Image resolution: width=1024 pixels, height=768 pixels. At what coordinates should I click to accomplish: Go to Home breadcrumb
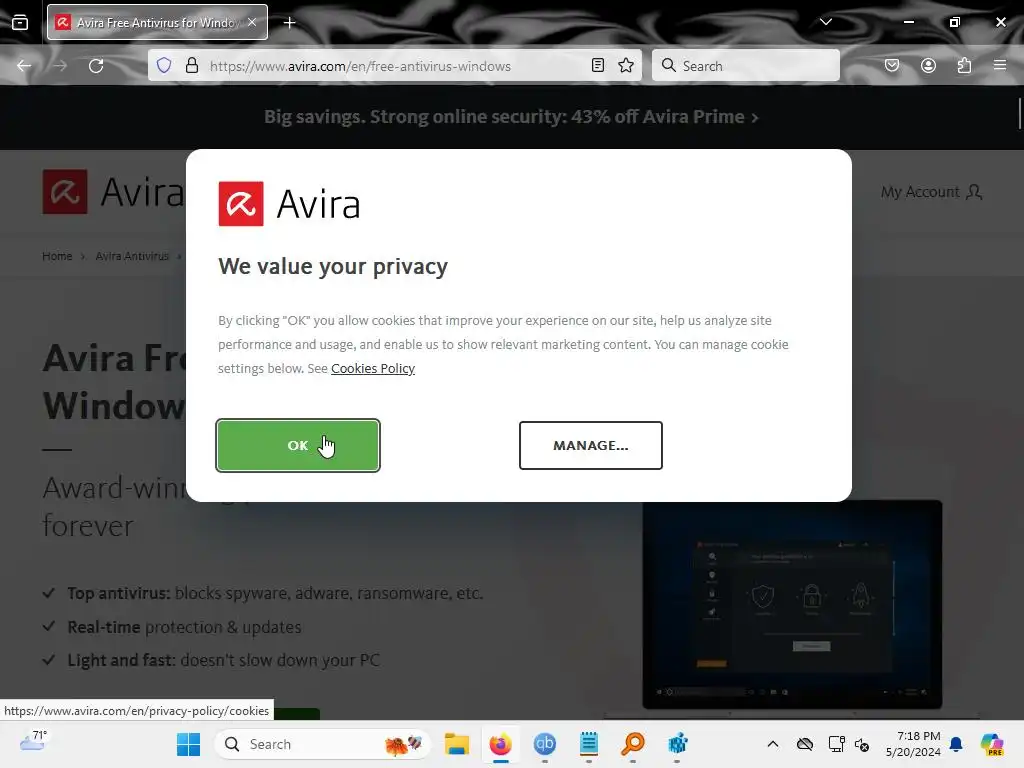click(x=57, y=256)
